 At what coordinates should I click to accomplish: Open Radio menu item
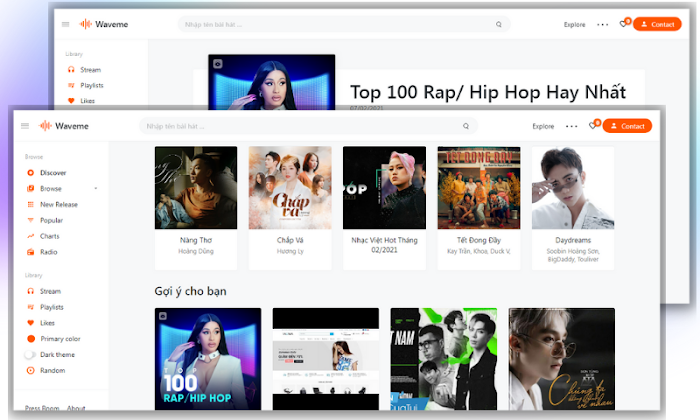tap(49, 252)
